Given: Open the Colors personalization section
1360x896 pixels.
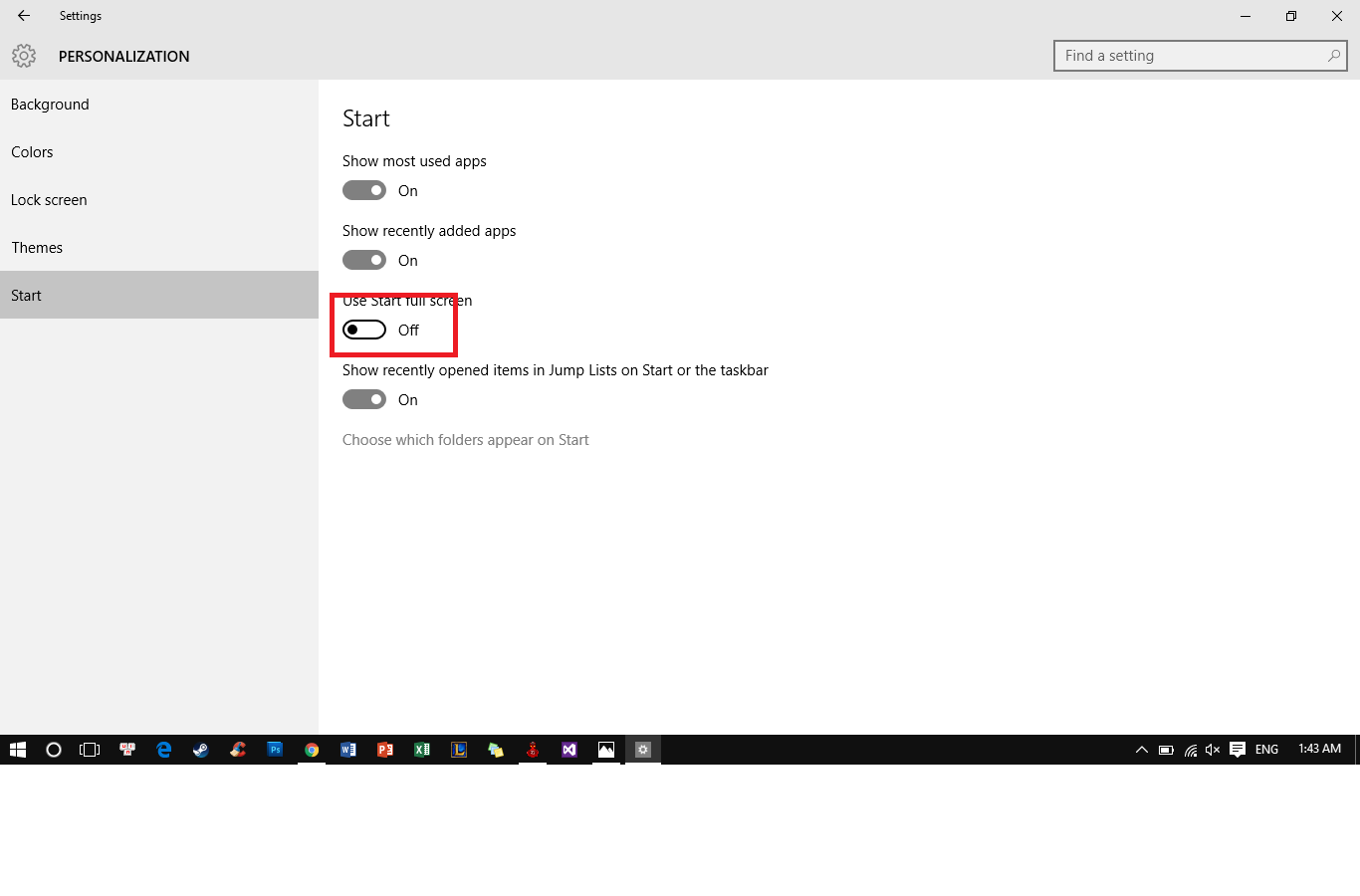Looking at the screenshot, I should (x=159, y=151).
